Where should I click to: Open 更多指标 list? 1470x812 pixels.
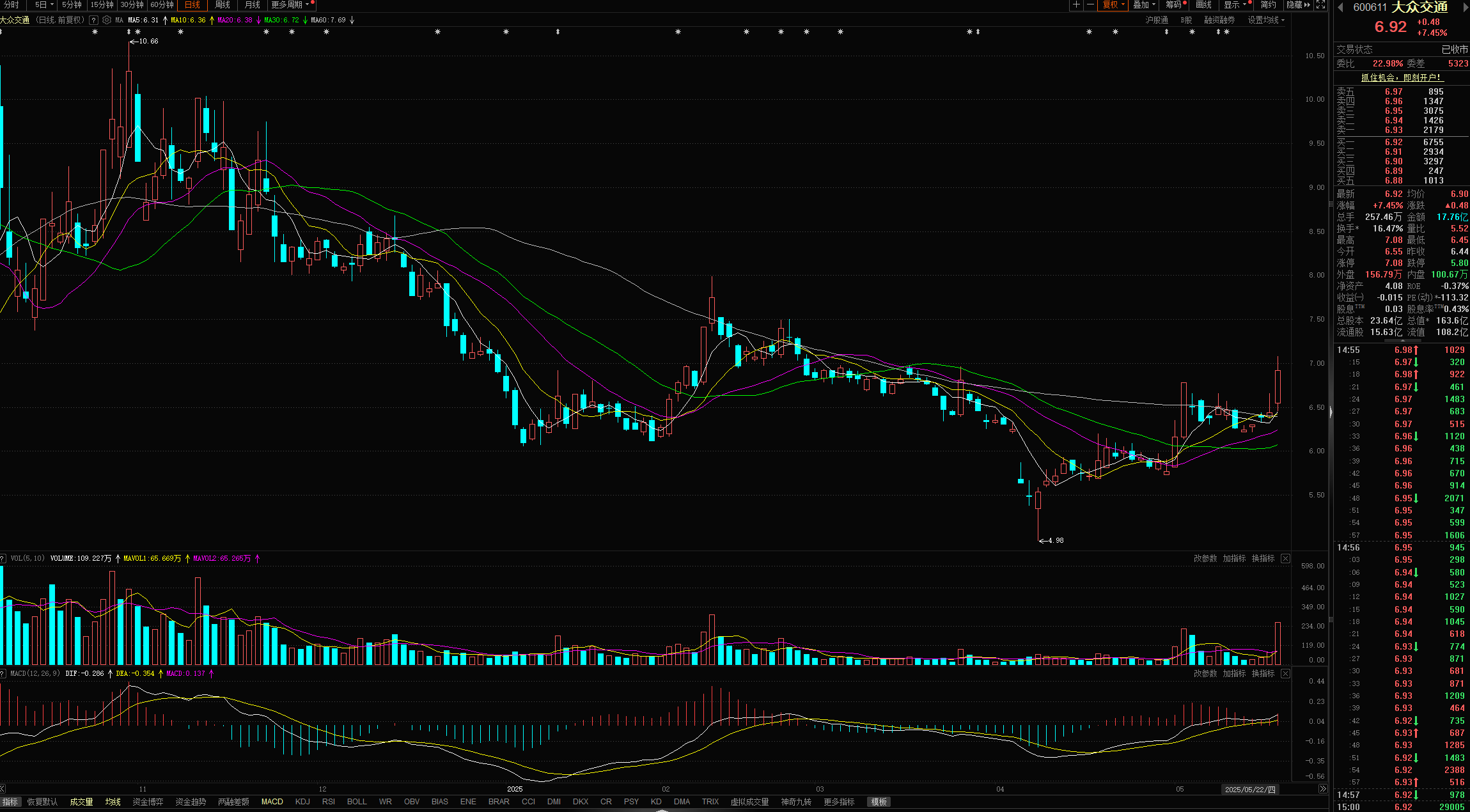pos(839,802)
